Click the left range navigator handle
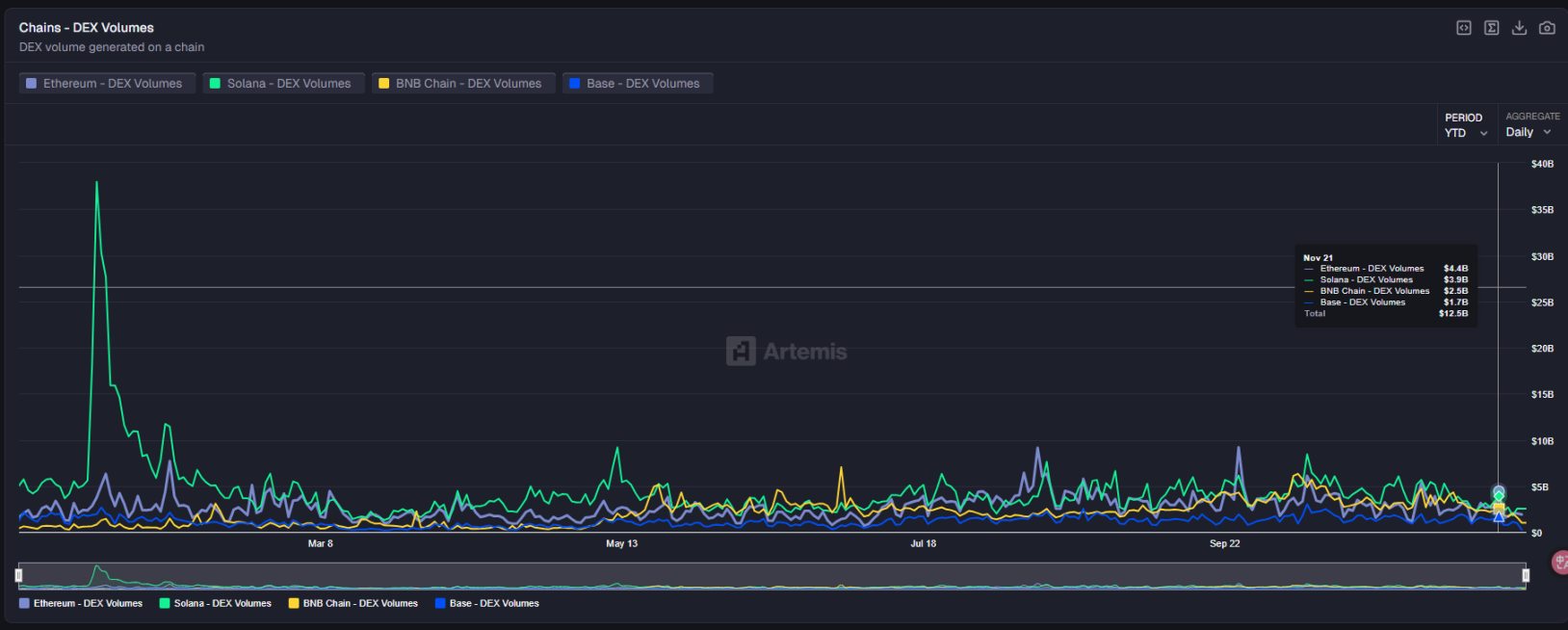1568x630 pixels. 18,575
